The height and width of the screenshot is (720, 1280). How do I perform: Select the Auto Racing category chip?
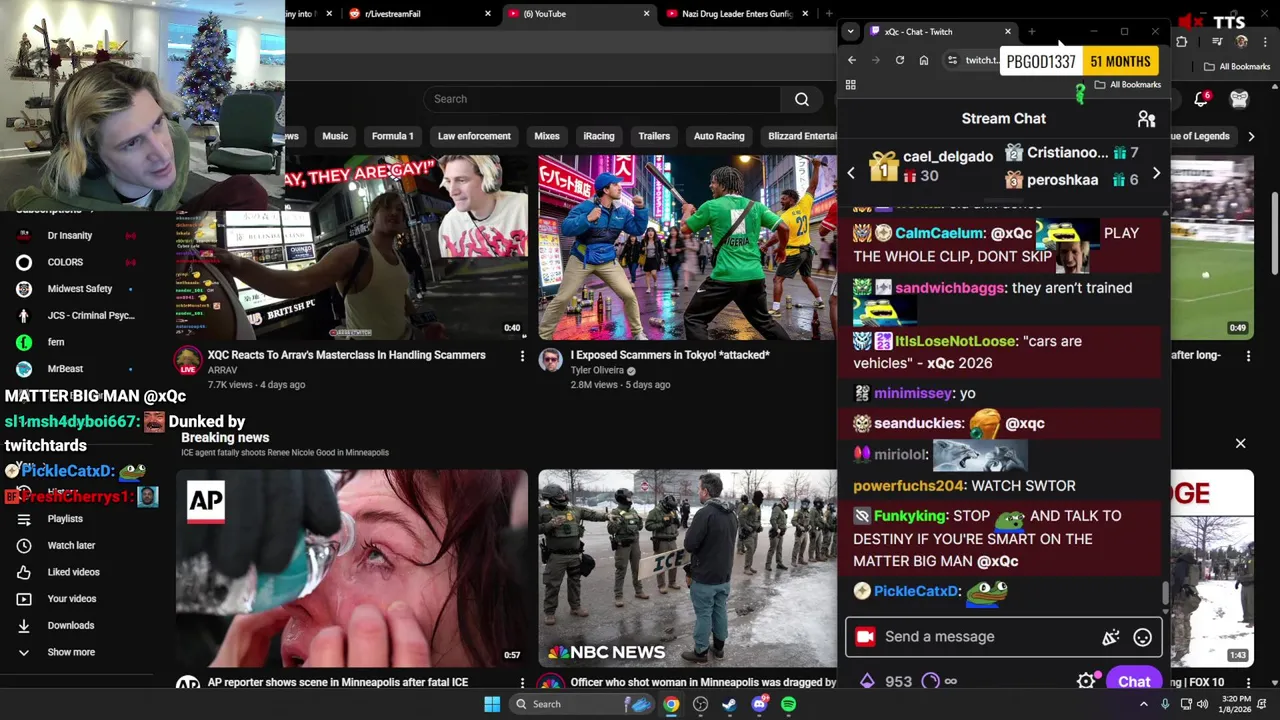click(719, 136)
